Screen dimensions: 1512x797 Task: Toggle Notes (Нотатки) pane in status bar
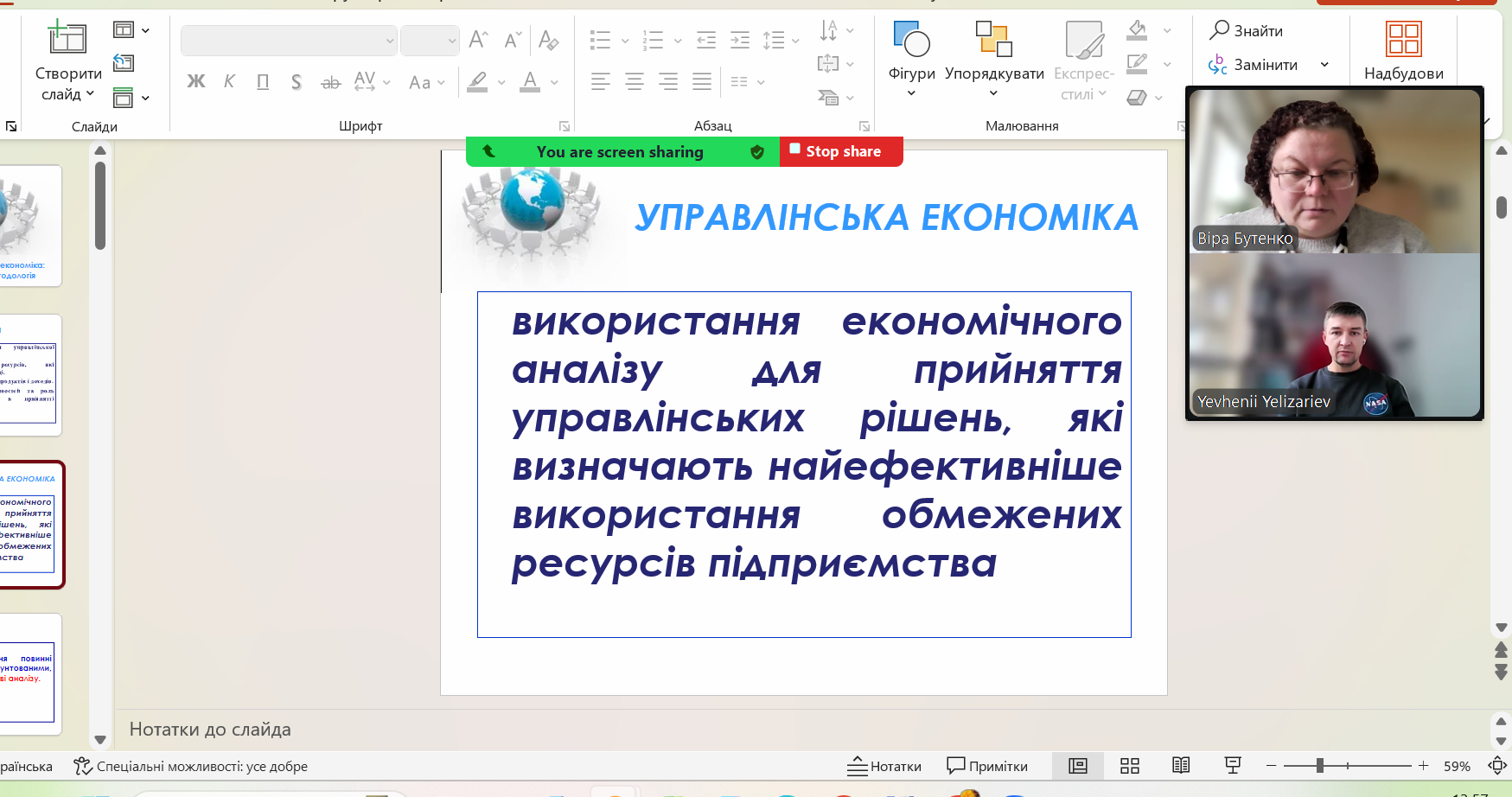point(884,766)
